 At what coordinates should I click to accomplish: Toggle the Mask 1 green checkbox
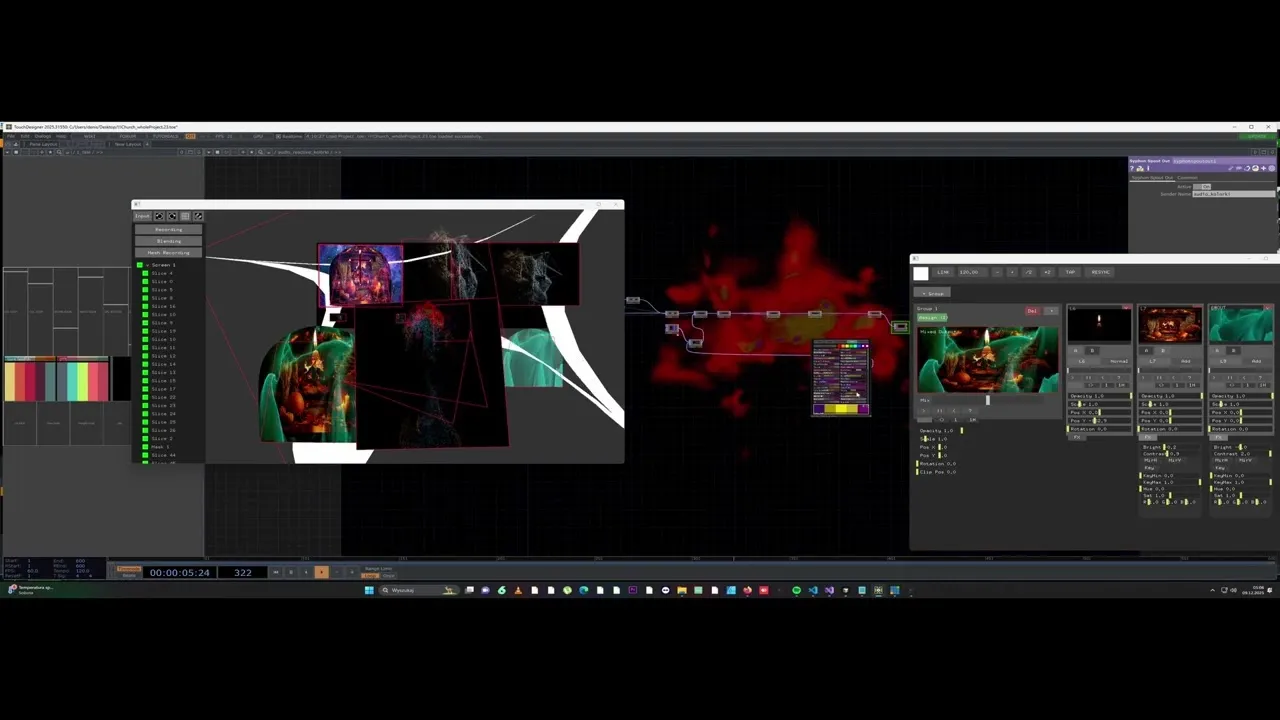click(x=145, y=447)
